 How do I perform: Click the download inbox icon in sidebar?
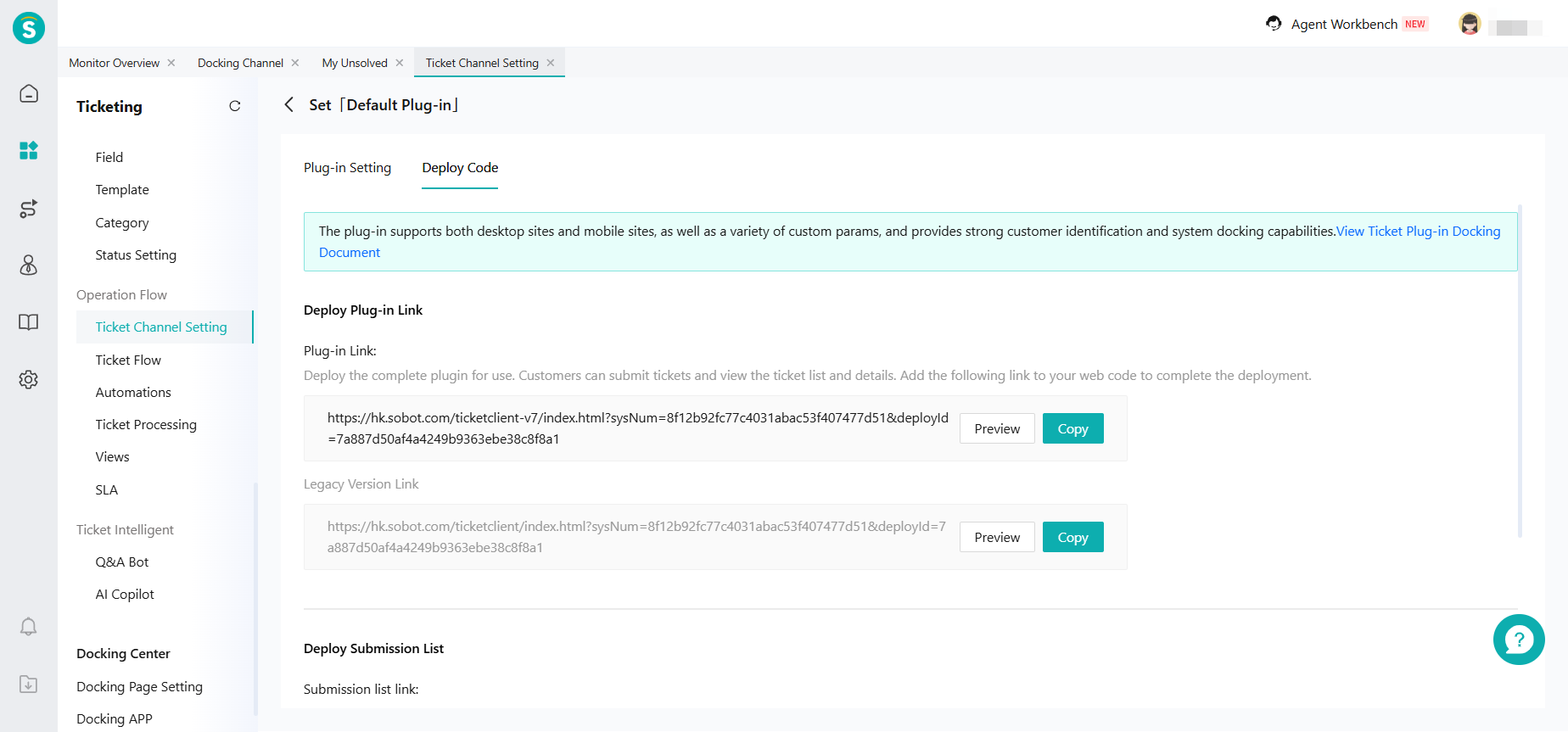pyautogui.click(x=29, y=685)
